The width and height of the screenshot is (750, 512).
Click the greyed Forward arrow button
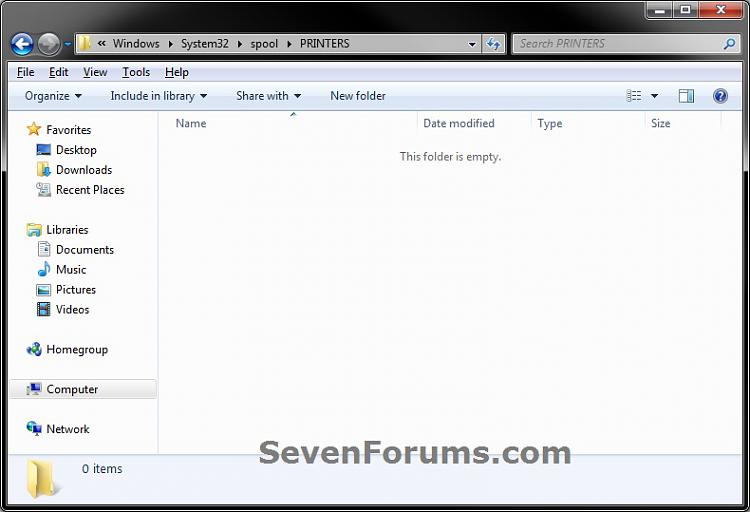pos(49,44)
